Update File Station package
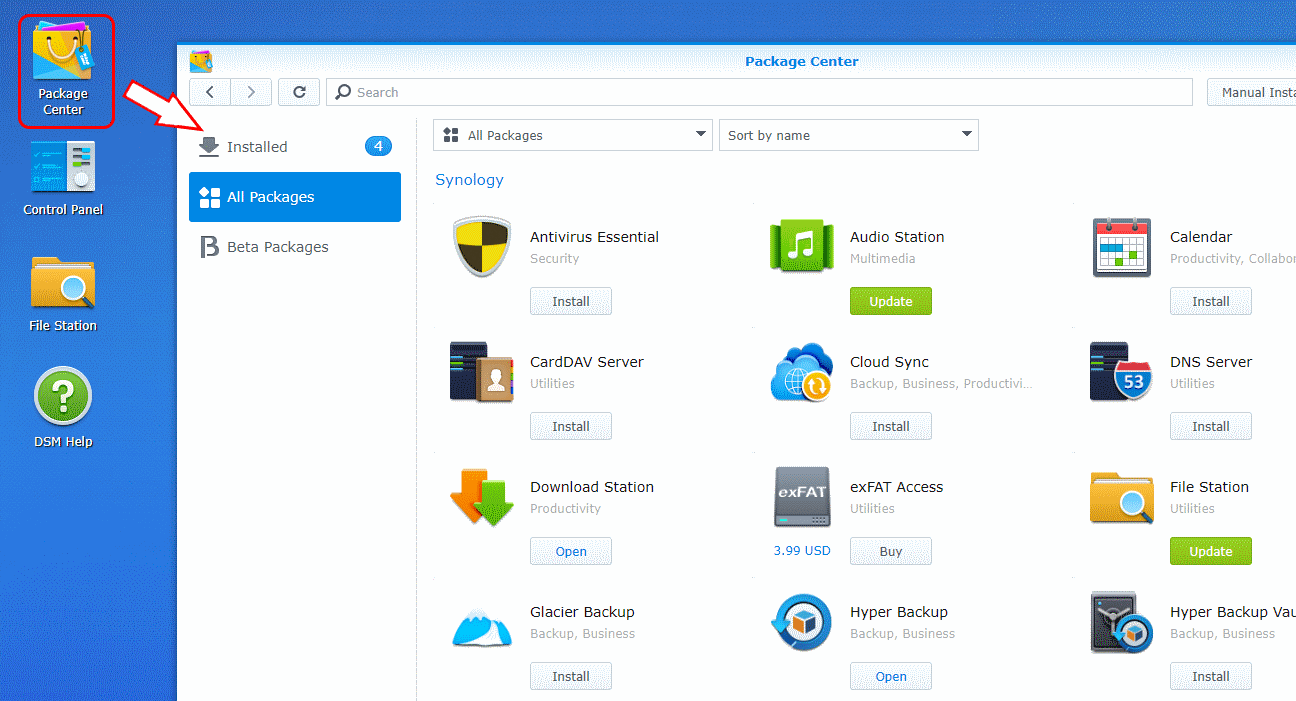Viewport: 1296px width, 701px height. (1211, 551)
